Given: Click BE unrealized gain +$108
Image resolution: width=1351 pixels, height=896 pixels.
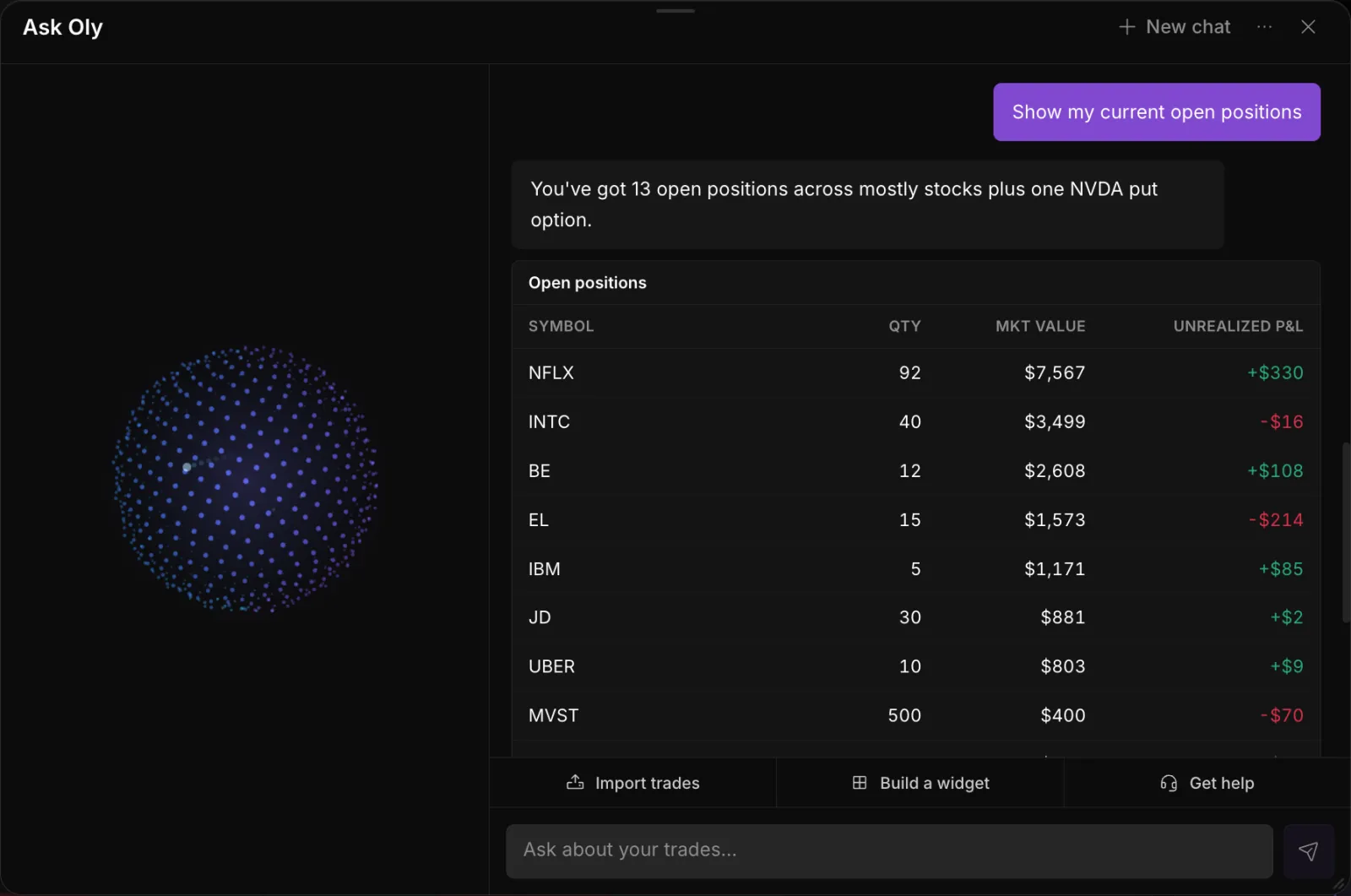Looking at the screenshot, I should point(1275,470).
